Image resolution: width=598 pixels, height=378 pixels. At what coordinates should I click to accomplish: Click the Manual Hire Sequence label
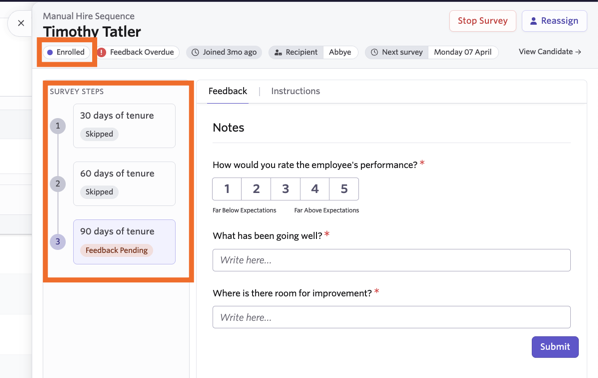coord(88,16)
